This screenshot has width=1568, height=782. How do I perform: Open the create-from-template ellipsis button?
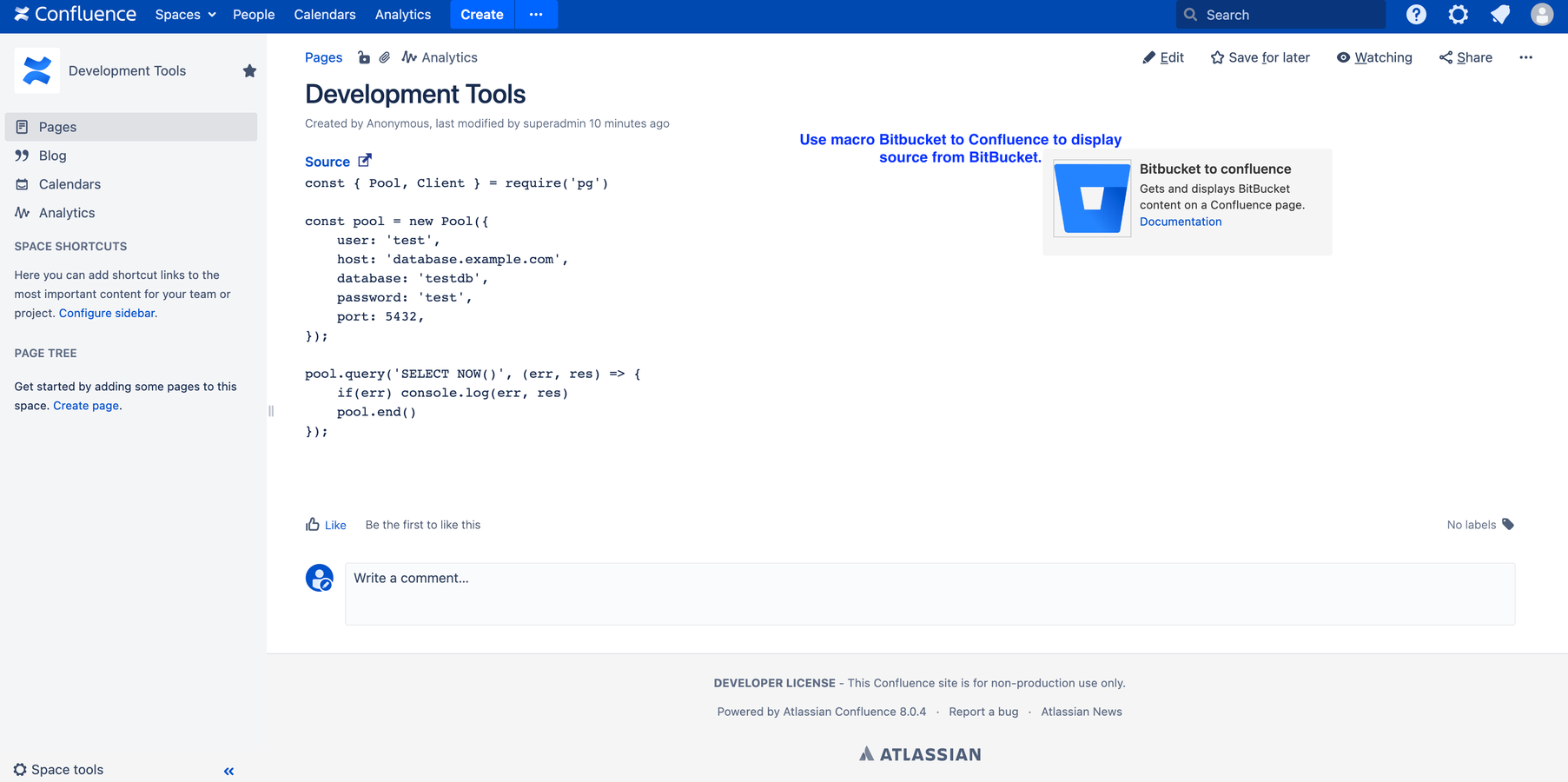[536, 15]
